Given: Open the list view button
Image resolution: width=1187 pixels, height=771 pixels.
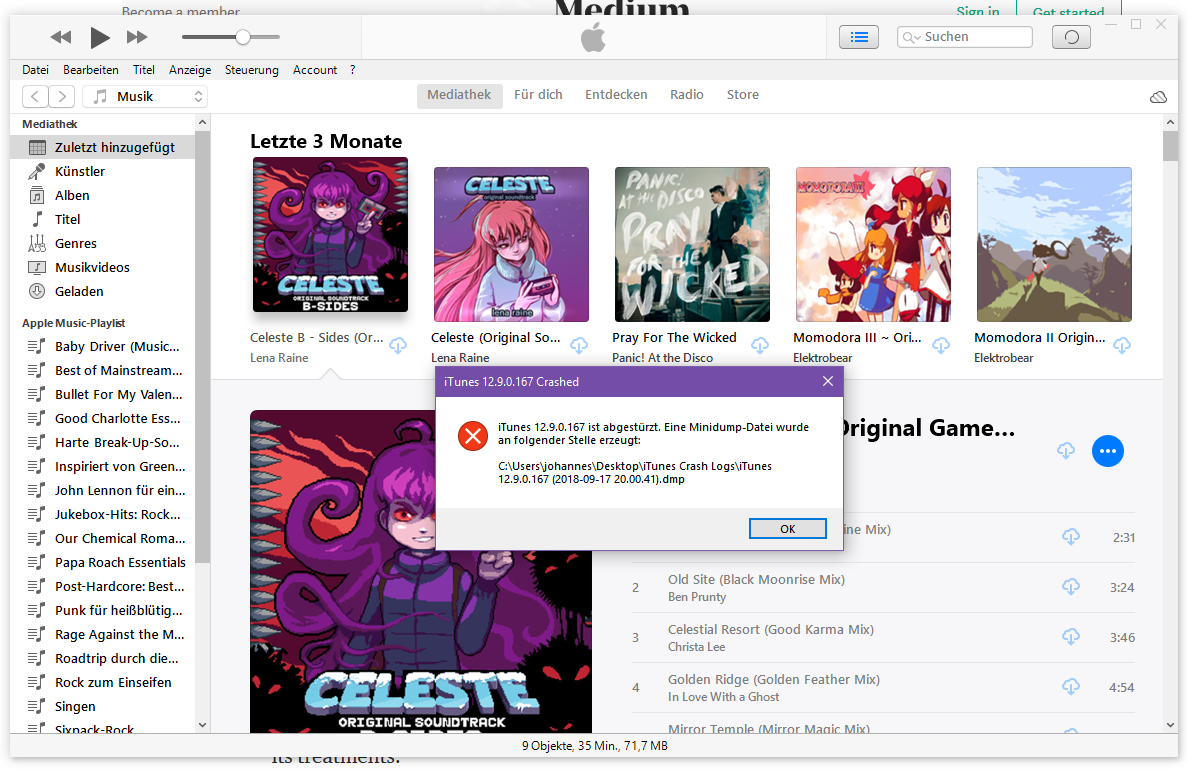Looking at the screenshot, I should point(858,37).
